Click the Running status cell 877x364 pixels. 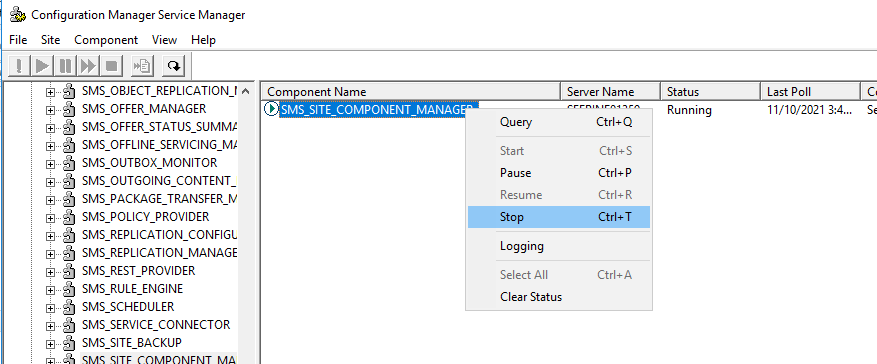pos(689,110)
